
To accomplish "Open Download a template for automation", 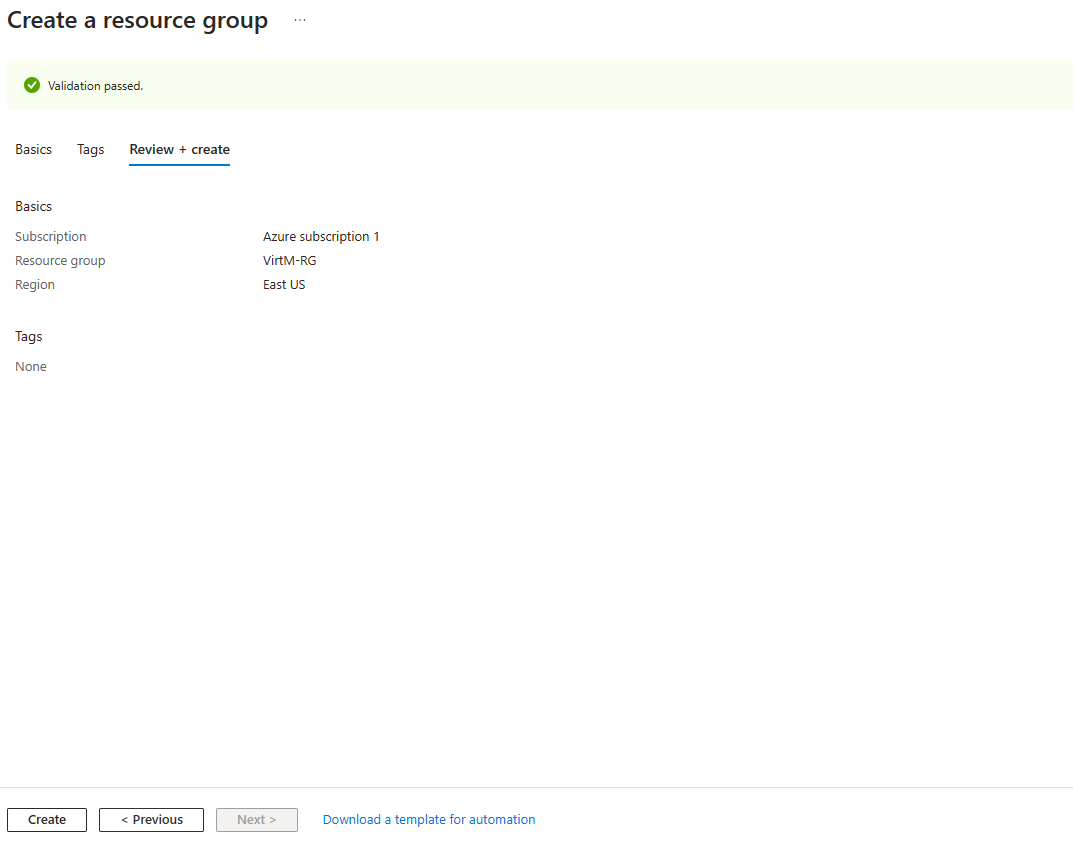I will pos(428,819).
